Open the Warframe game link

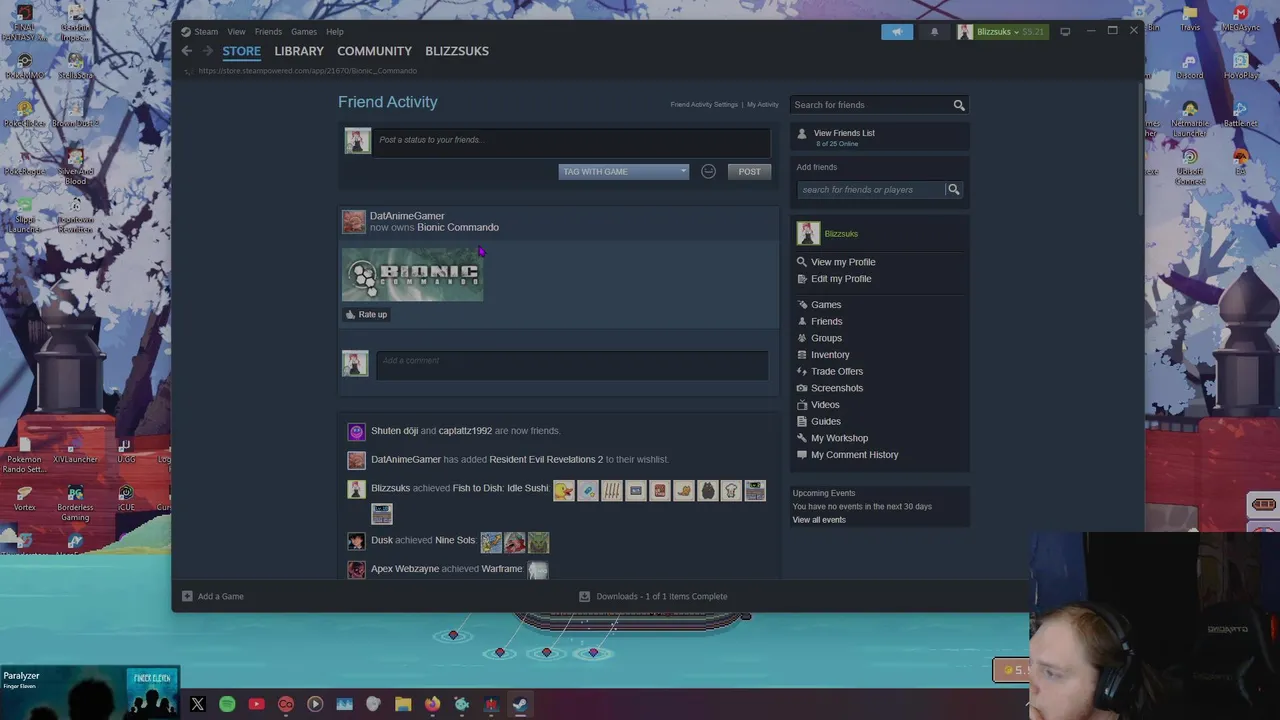point(502,569)
